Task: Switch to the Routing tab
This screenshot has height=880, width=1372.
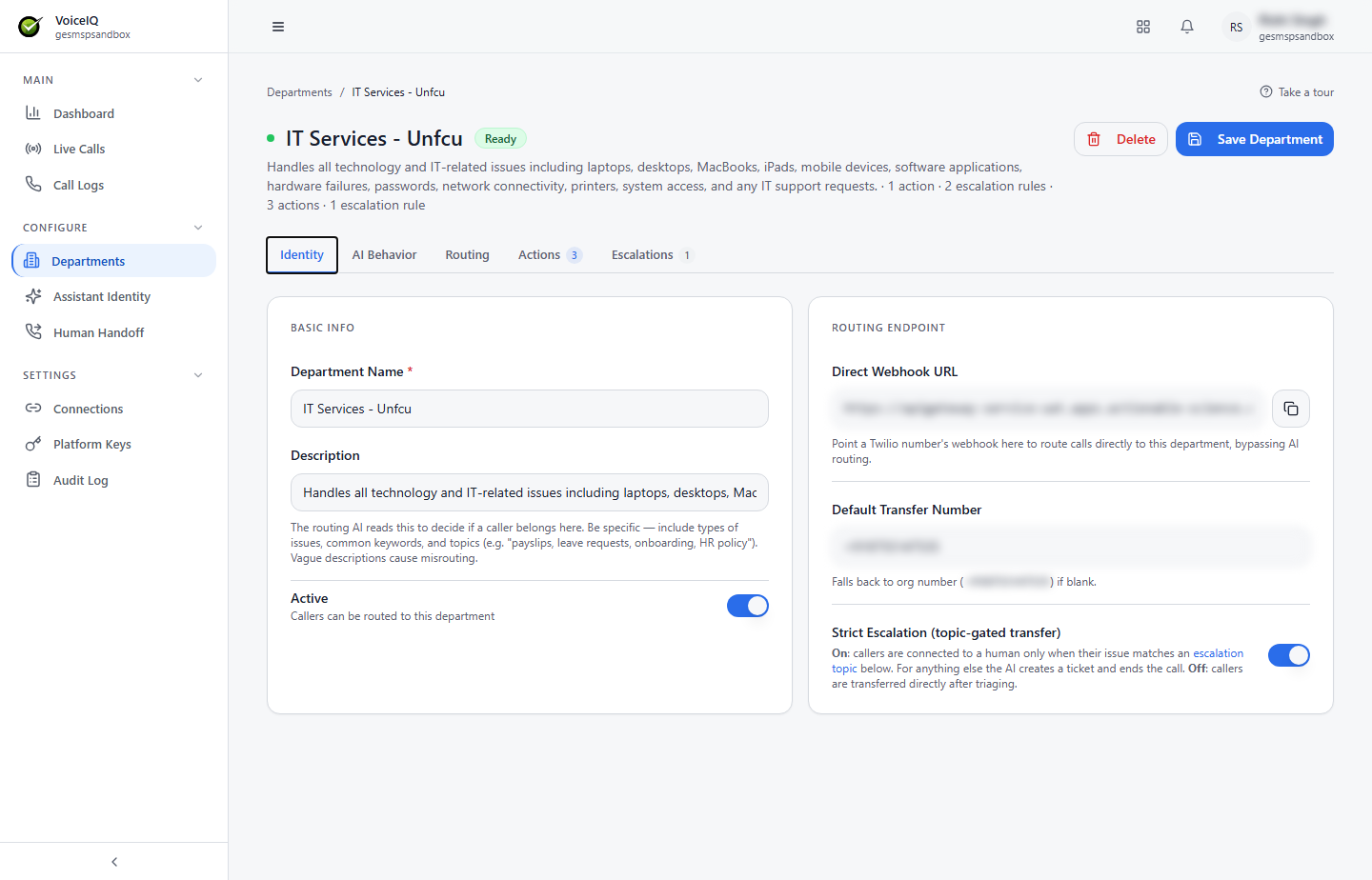Action: pyautogui.click(x=467, y=255)
